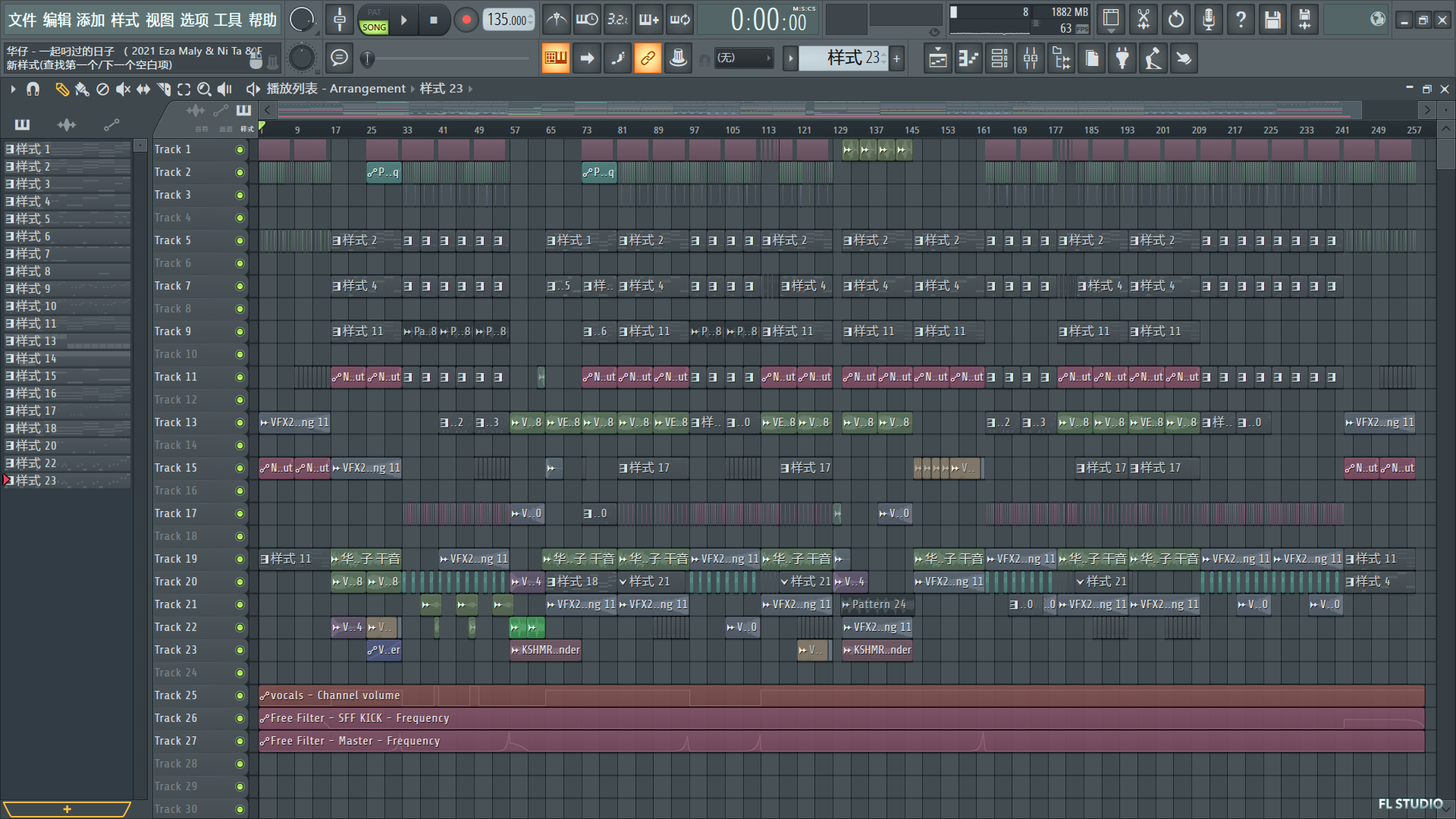Open the snap (无) dropdown
Screen dimensions: 1456x819
point(744,58)
